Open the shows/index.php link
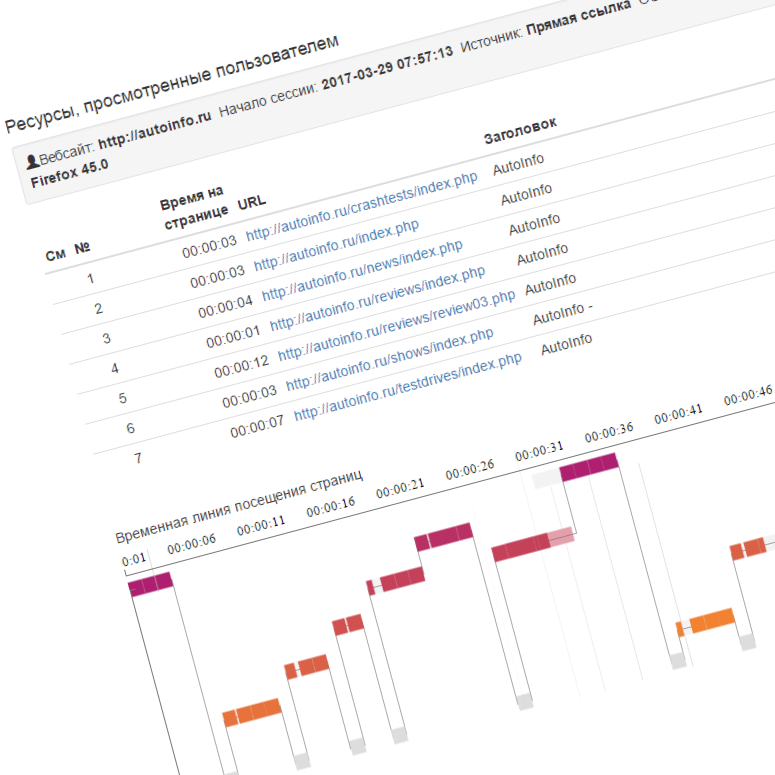 tap(390, 358)
